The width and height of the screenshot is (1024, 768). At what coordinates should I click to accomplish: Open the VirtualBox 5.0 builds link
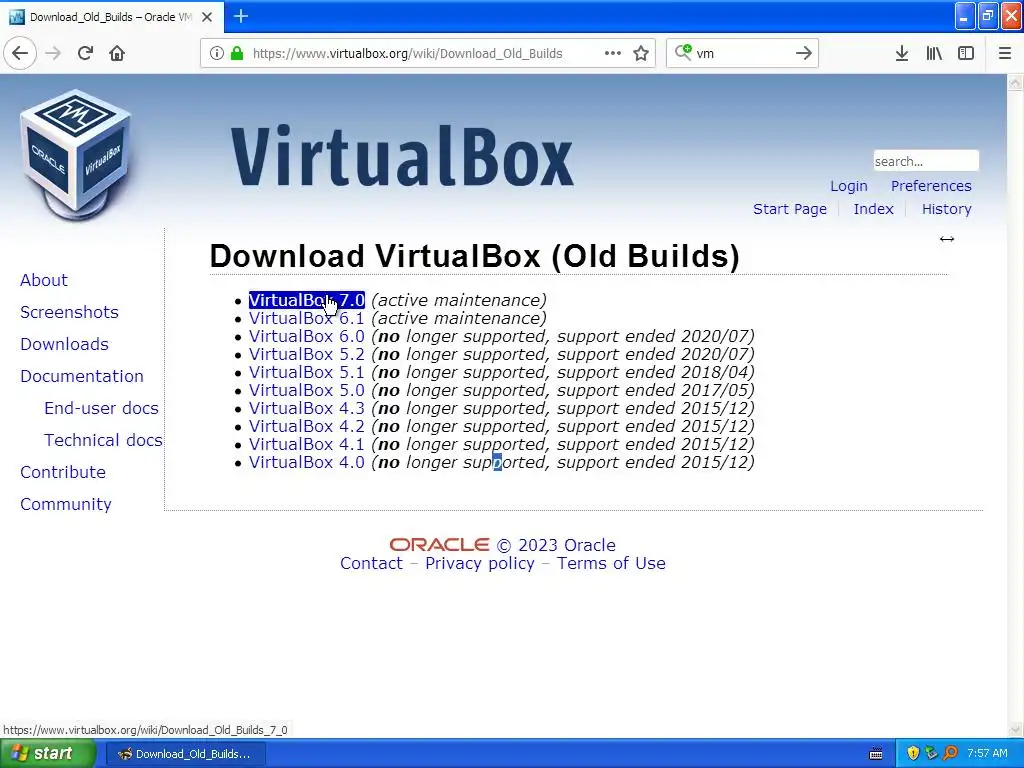(306, 391)
